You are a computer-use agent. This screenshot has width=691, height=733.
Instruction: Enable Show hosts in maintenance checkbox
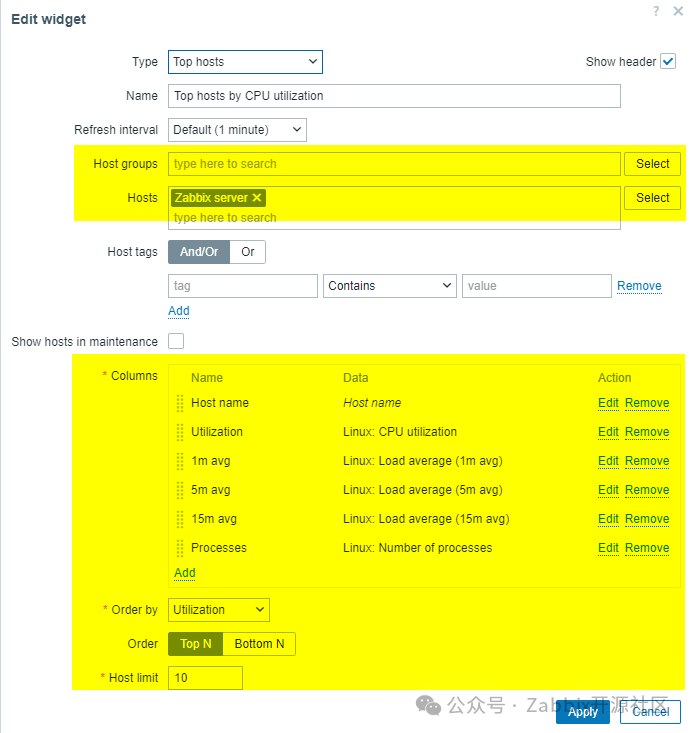pyautogui.click(x=176, y=341)
